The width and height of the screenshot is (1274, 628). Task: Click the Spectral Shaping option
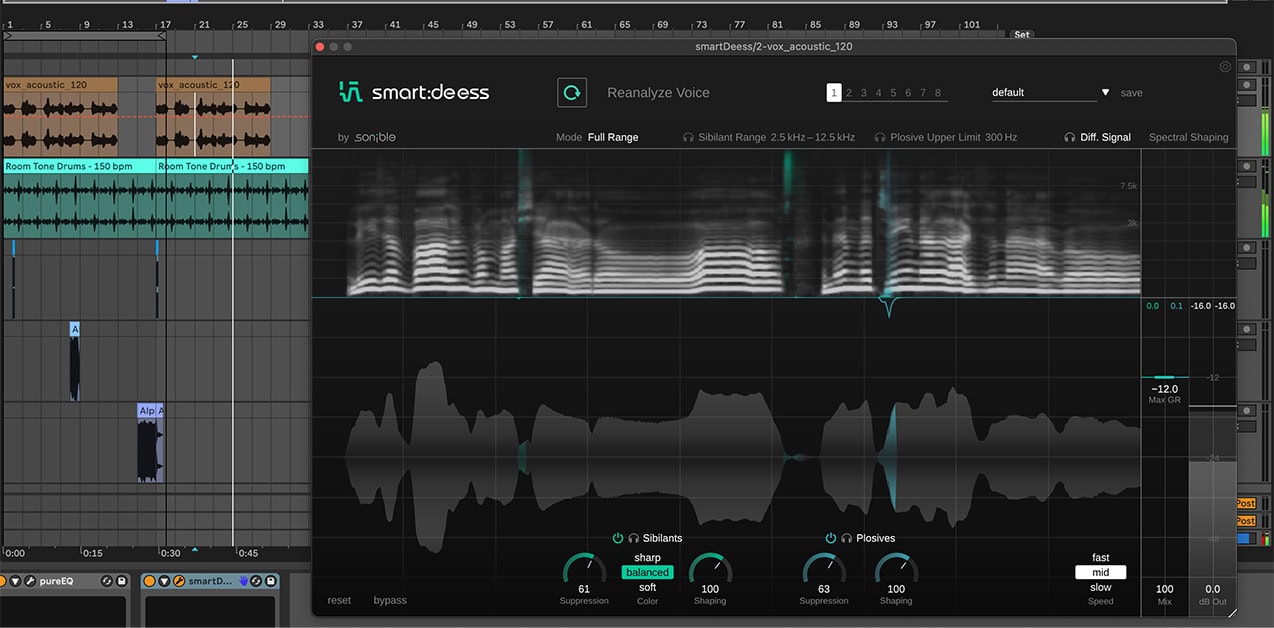point(1188,137)
